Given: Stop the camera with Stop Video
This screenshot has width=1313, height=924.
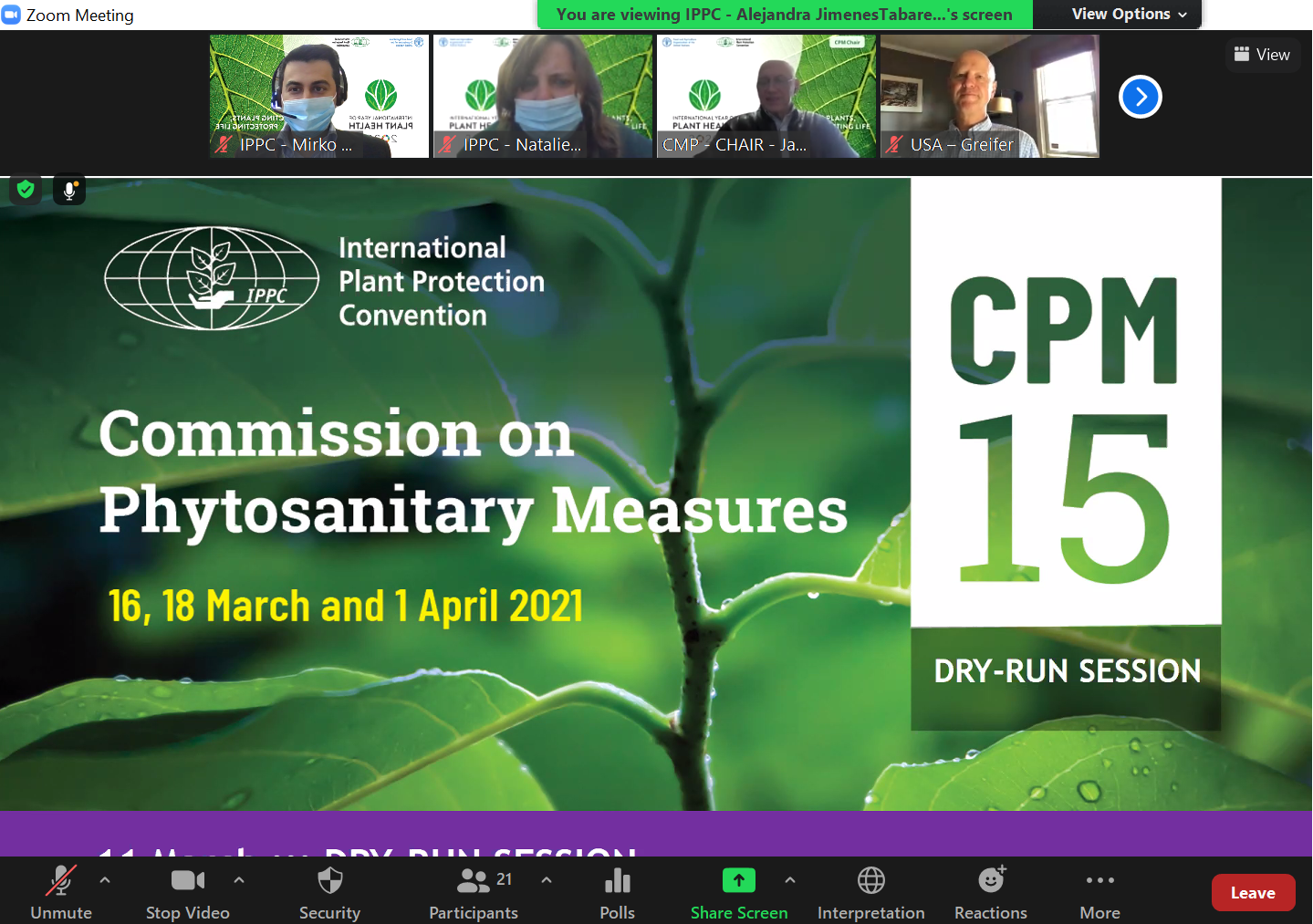Looking at the screenshot, I should 188,893.
